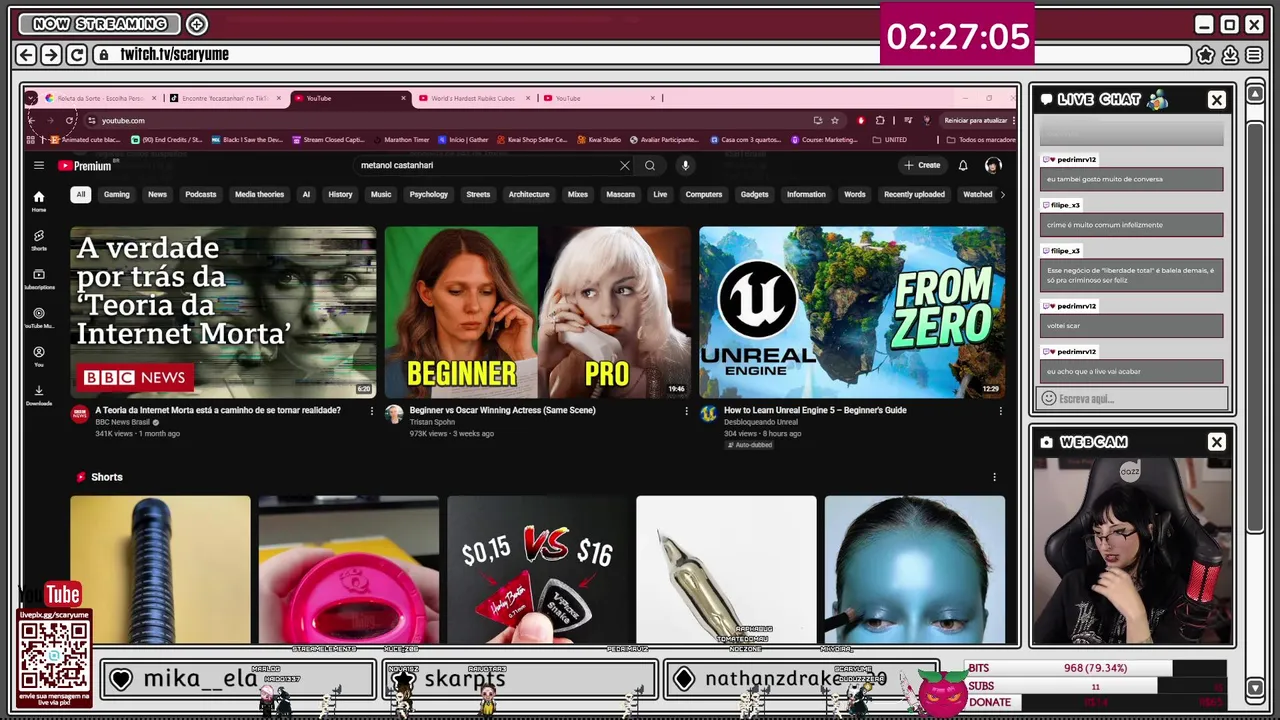Screen dimensions: 1280x720
Task: Select the All category chip
Action: pyautogui.click(x=81, y=194)
